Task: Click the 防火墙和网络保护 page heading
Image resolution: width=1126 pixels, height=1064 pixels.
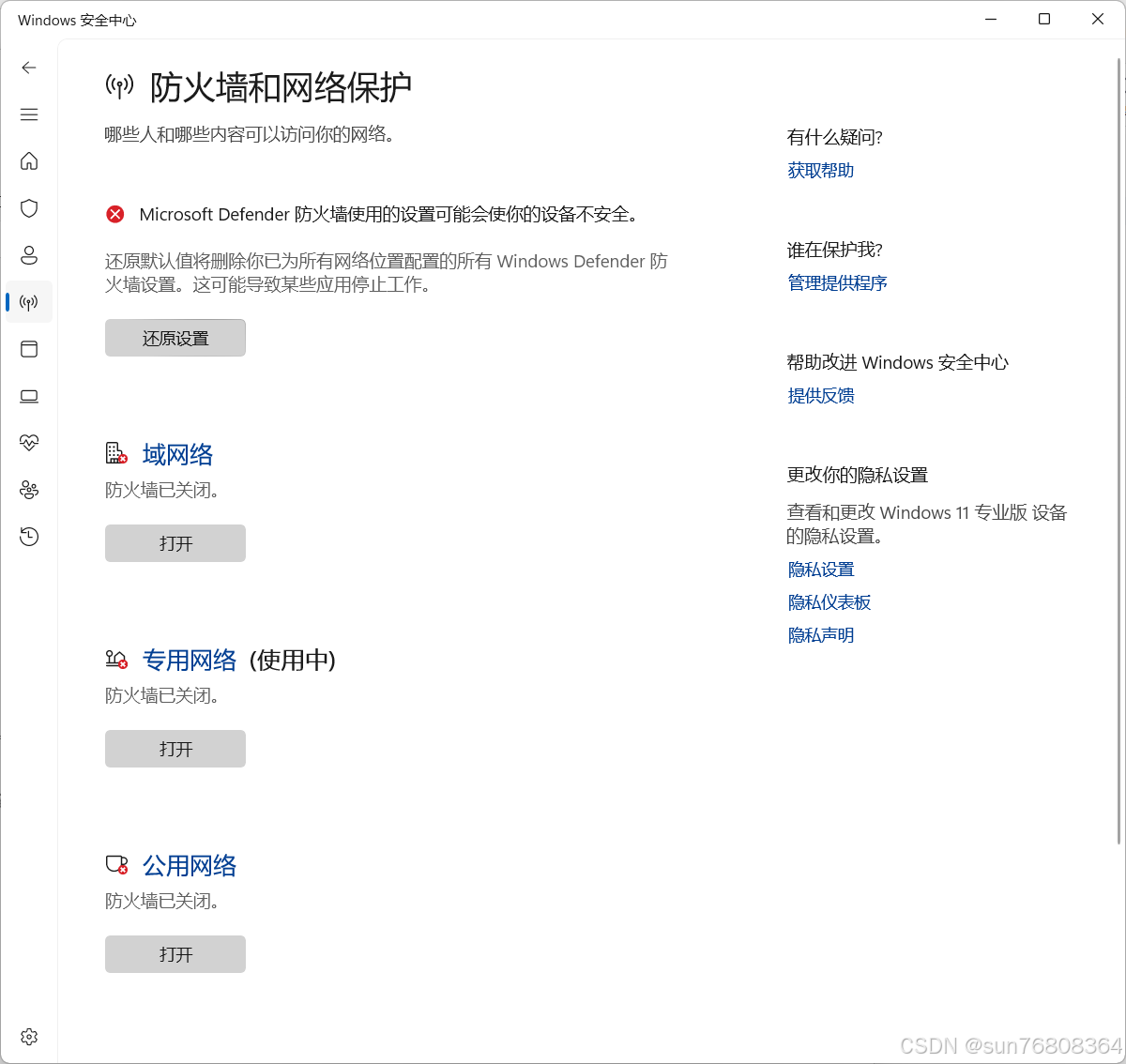Action: pos(281,87)
